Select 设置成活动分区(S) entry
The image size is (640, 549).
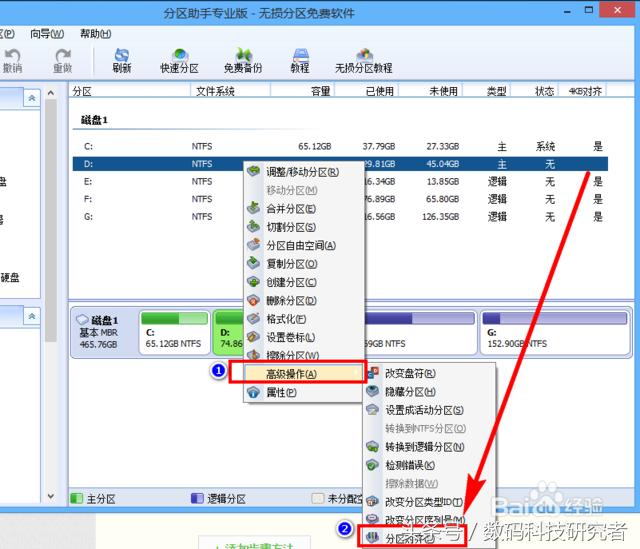point(430,410)
